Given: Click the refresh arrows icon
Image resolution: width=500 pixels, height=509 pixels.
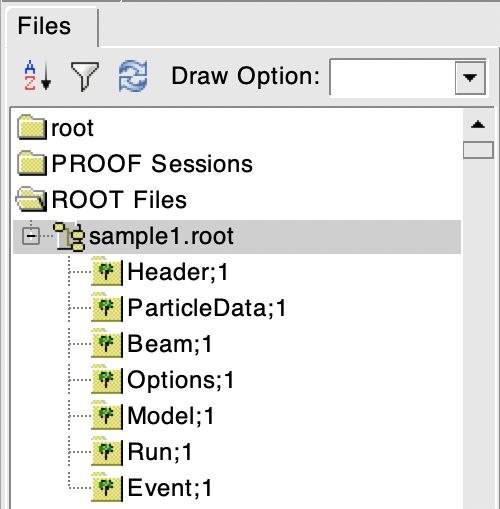Looking at the screenshot, I should pos(133,76).
